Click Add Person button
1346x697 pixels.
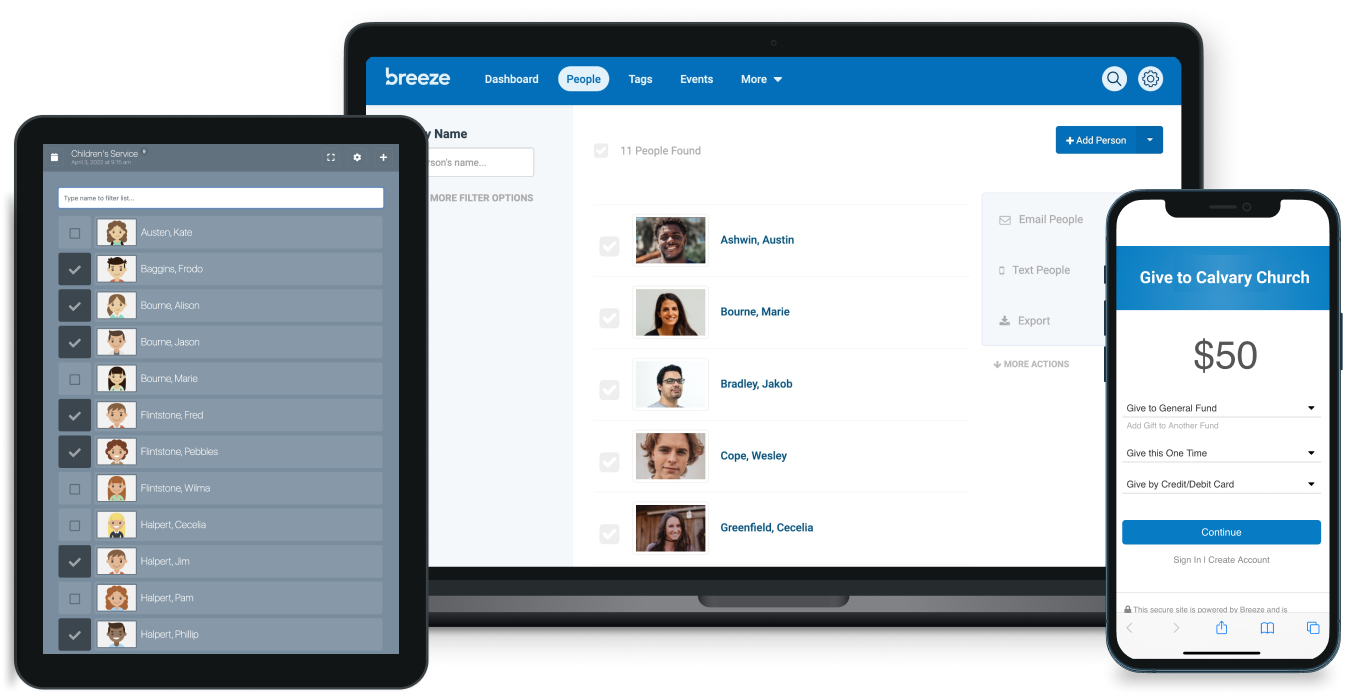[1096, 140]
